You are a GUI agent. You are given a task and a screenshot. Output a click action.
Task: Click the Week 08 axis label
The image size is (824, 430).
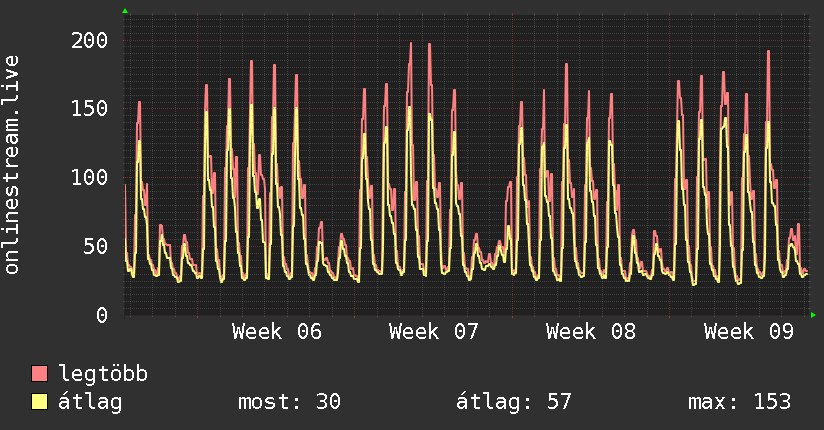591,332
